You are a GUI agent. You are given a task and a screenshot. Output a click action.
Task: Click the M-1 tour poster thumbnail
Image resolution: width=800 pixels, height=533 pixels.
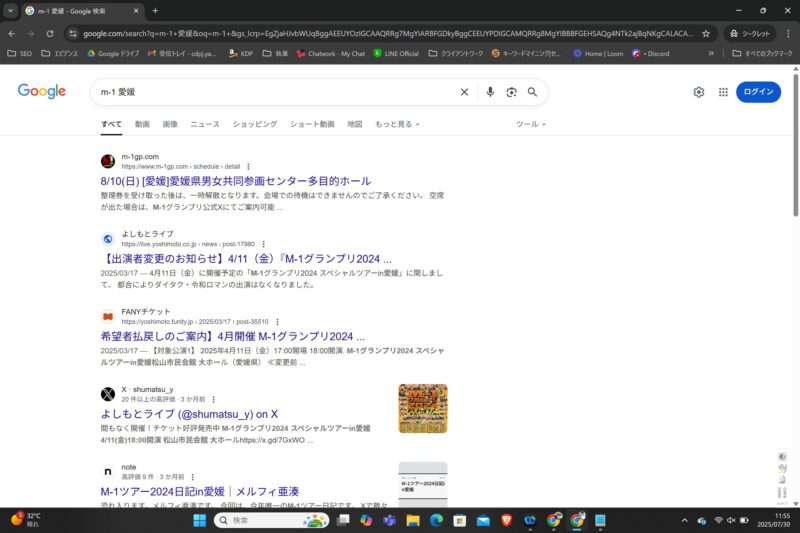point(423,409)
